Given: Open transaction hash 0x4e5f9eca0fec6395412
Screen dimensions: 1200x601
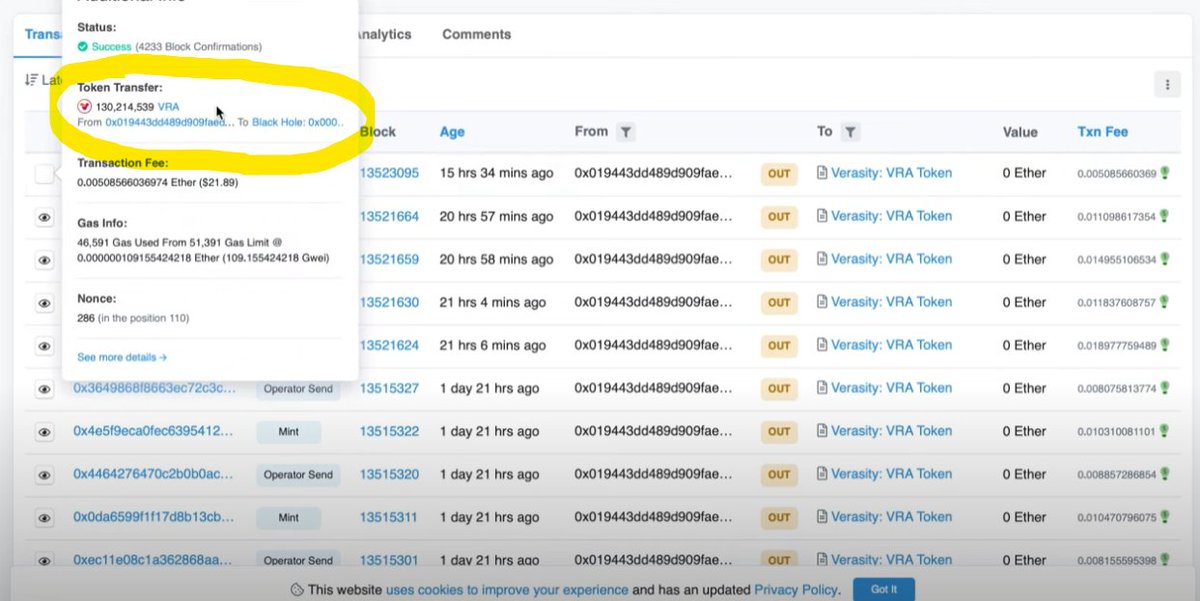Looking at the screenshot, I should pos(154,431).
